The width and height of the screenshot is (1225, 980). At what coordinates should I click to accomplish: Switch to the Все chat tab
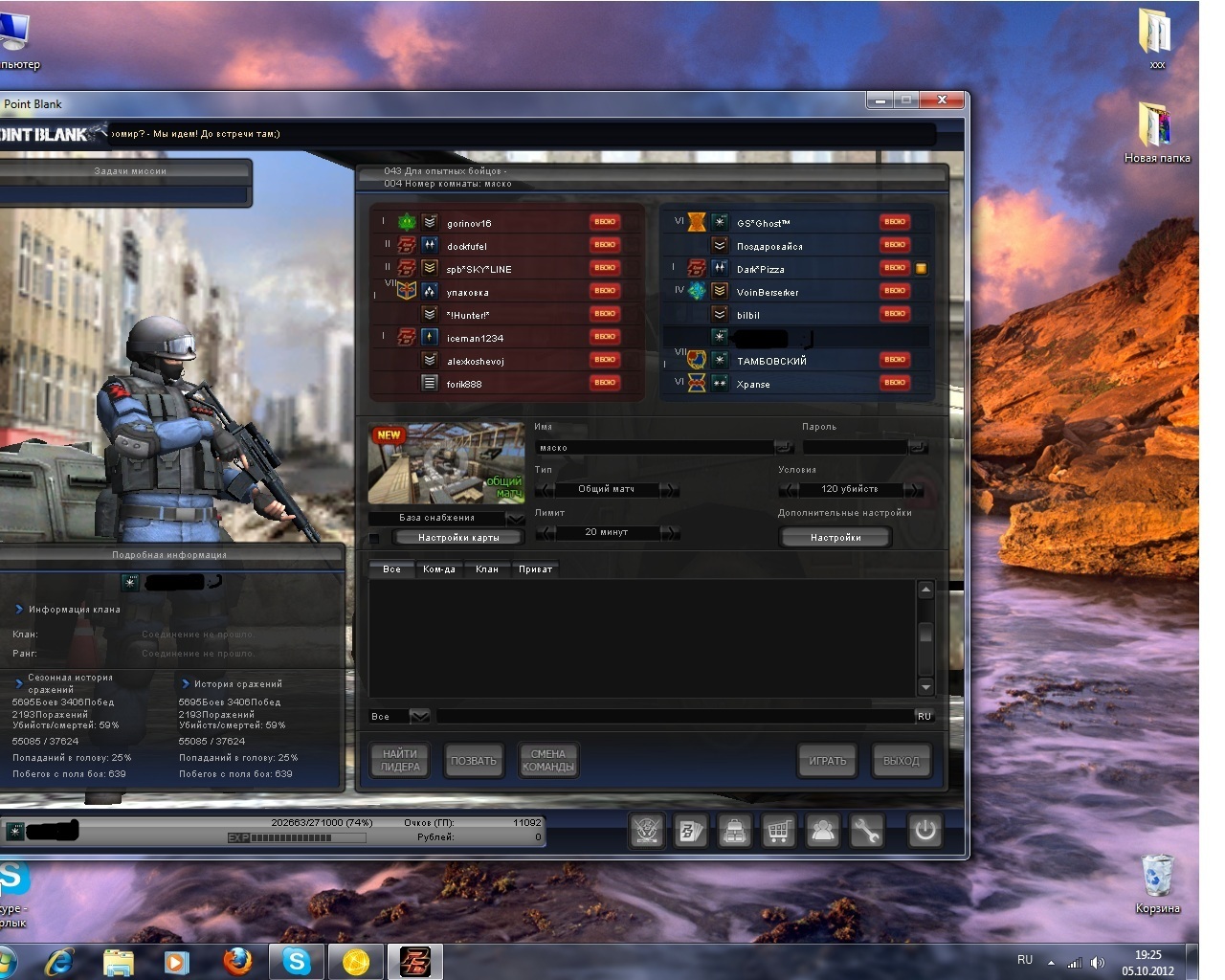tap(391, 569)
